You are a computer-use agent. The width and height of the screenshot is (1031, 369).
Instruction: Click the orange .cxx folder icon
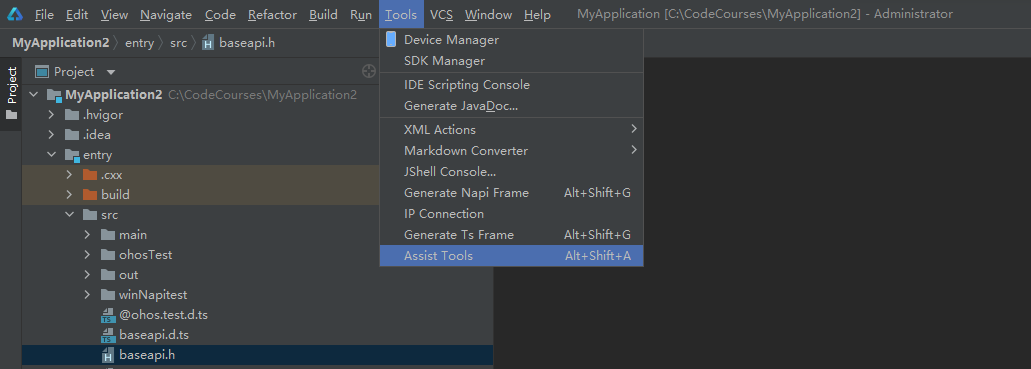pos(90,175)
